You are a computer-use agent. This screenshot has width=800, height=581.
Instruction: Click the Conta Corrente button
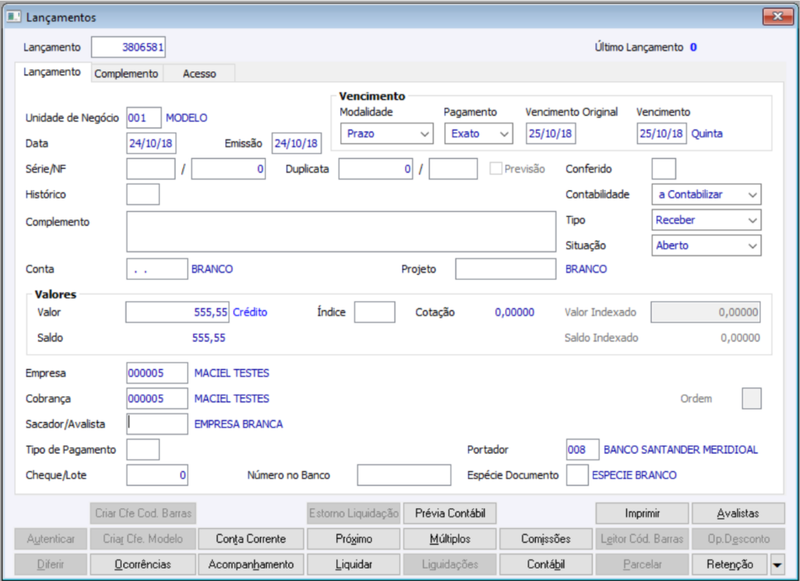tap(251, 539)
